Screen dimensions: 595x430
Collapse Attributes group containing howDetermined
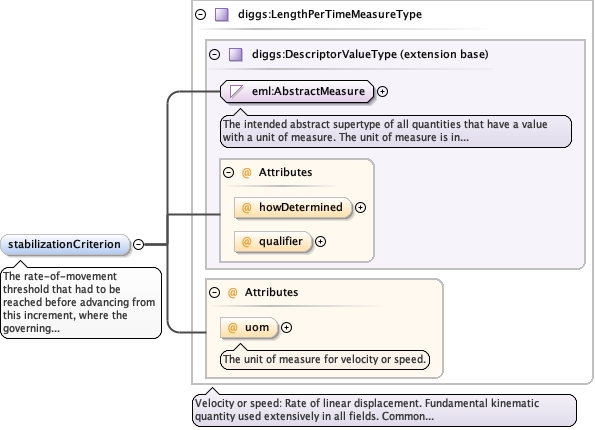click(228, 173)
